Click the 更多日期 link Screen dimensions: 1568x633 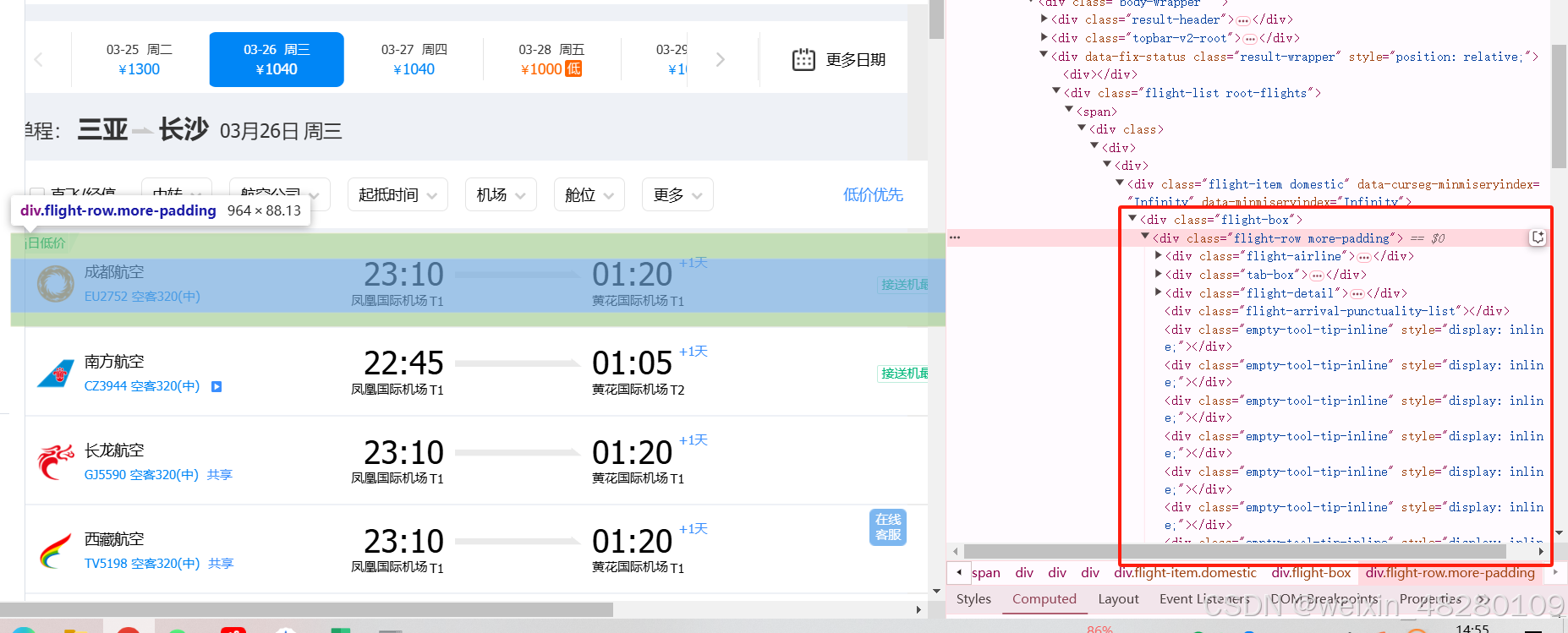(x=855, y=59)
